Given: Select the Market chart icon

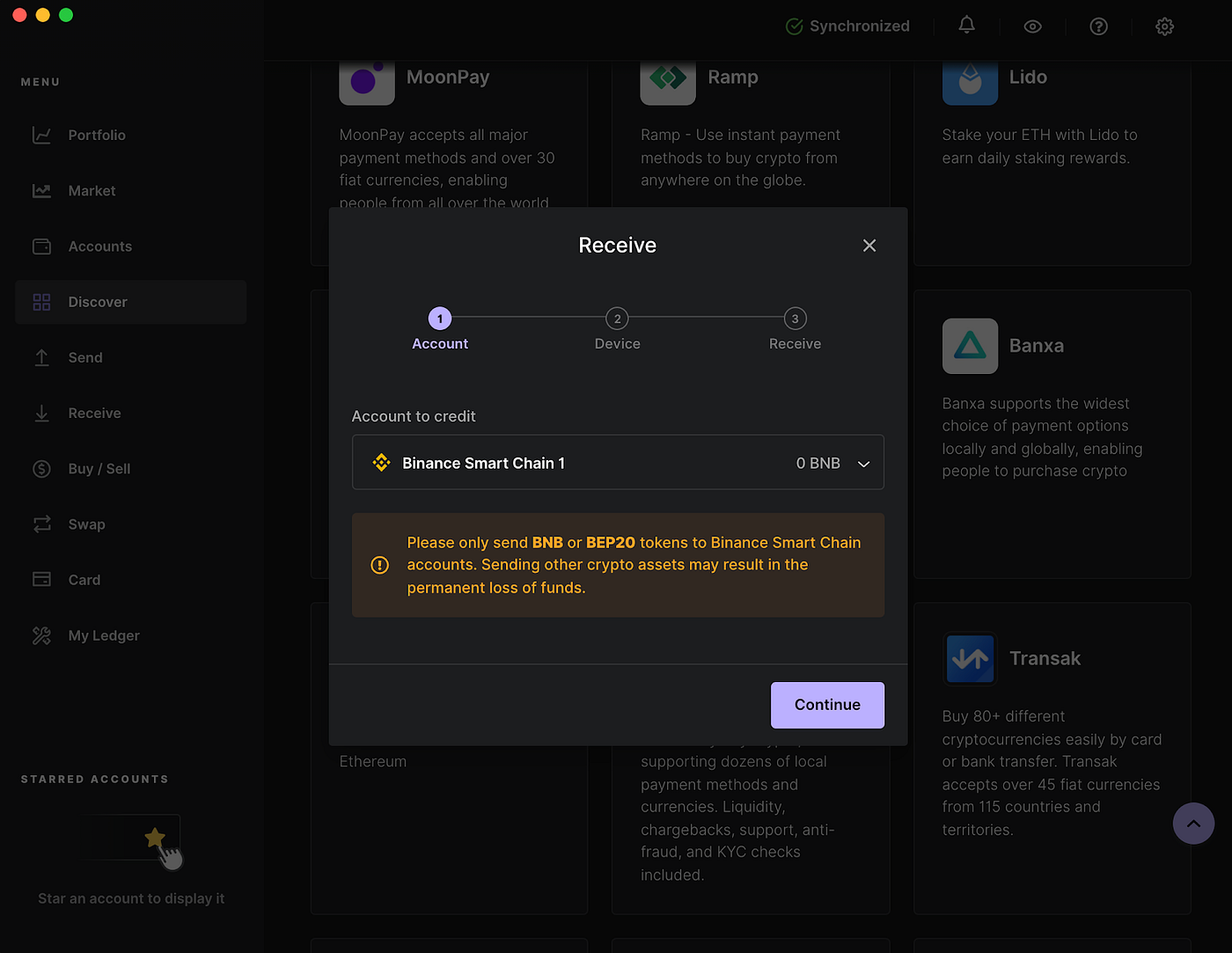Looking at the screenshot, I should click(41, 190).
